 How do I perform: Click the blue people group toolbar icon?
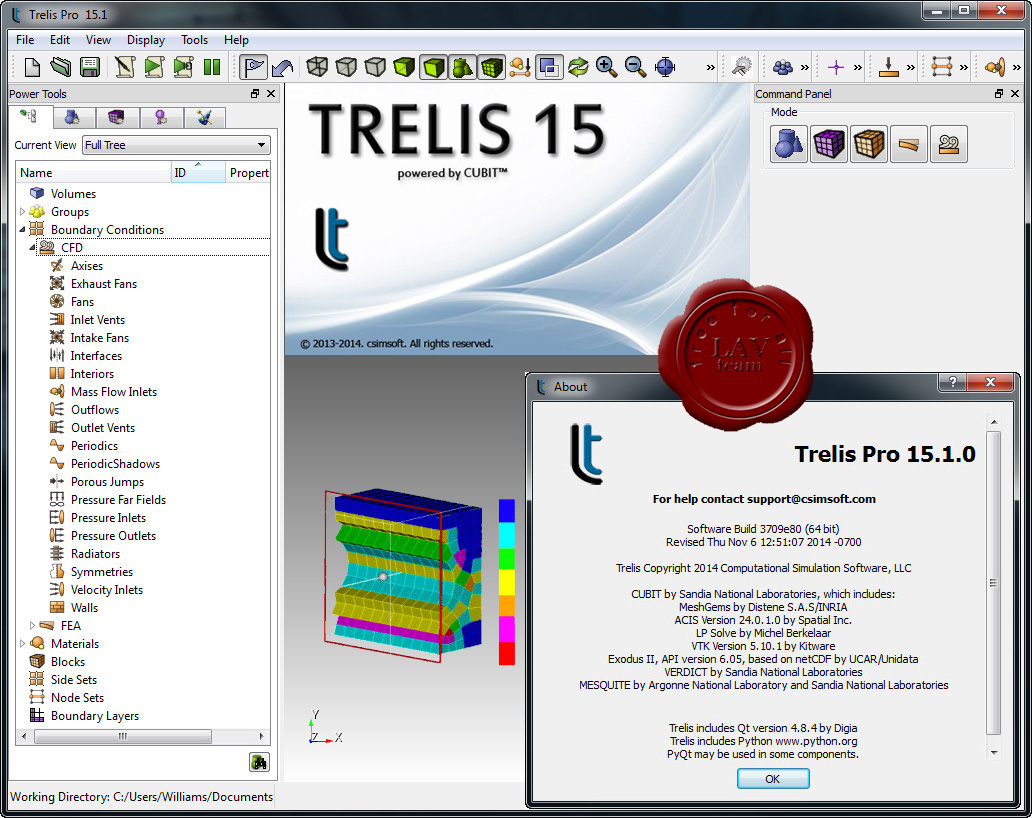click(x=783, y=67)
